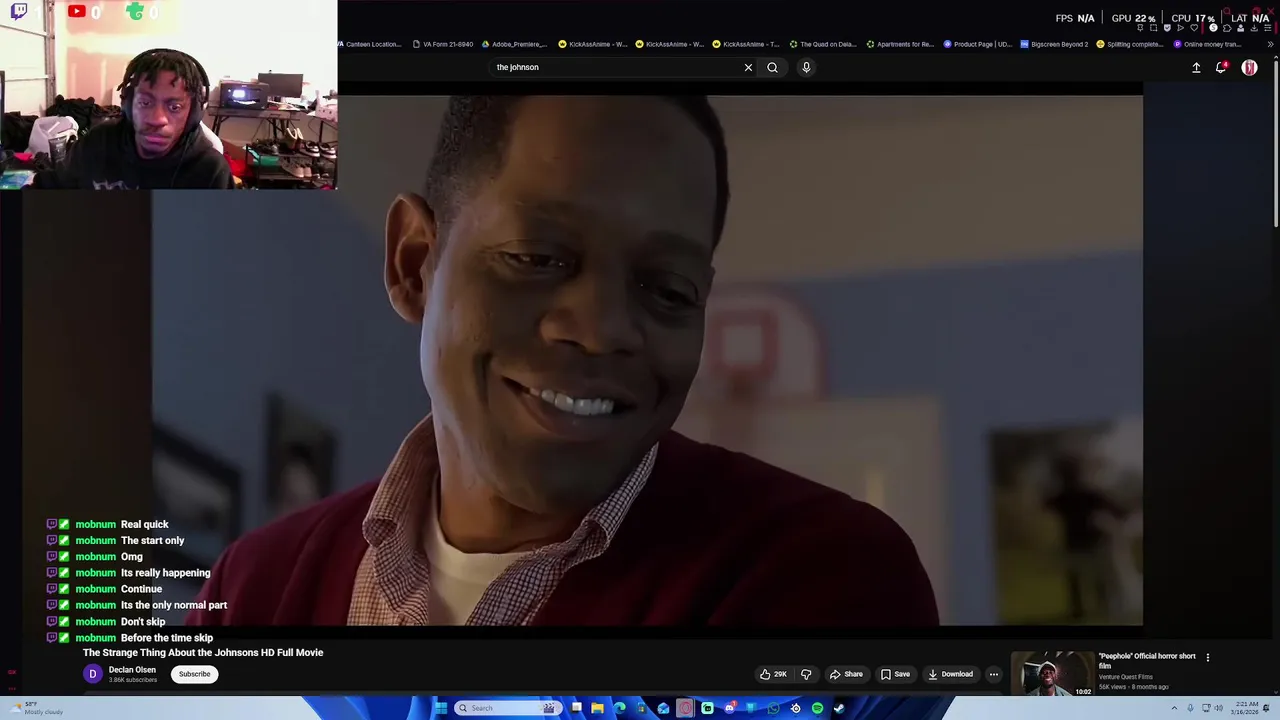This screenshot has height=720, width=1280.
Task: Open the Windows Start menu
Action: click(441, 708)
